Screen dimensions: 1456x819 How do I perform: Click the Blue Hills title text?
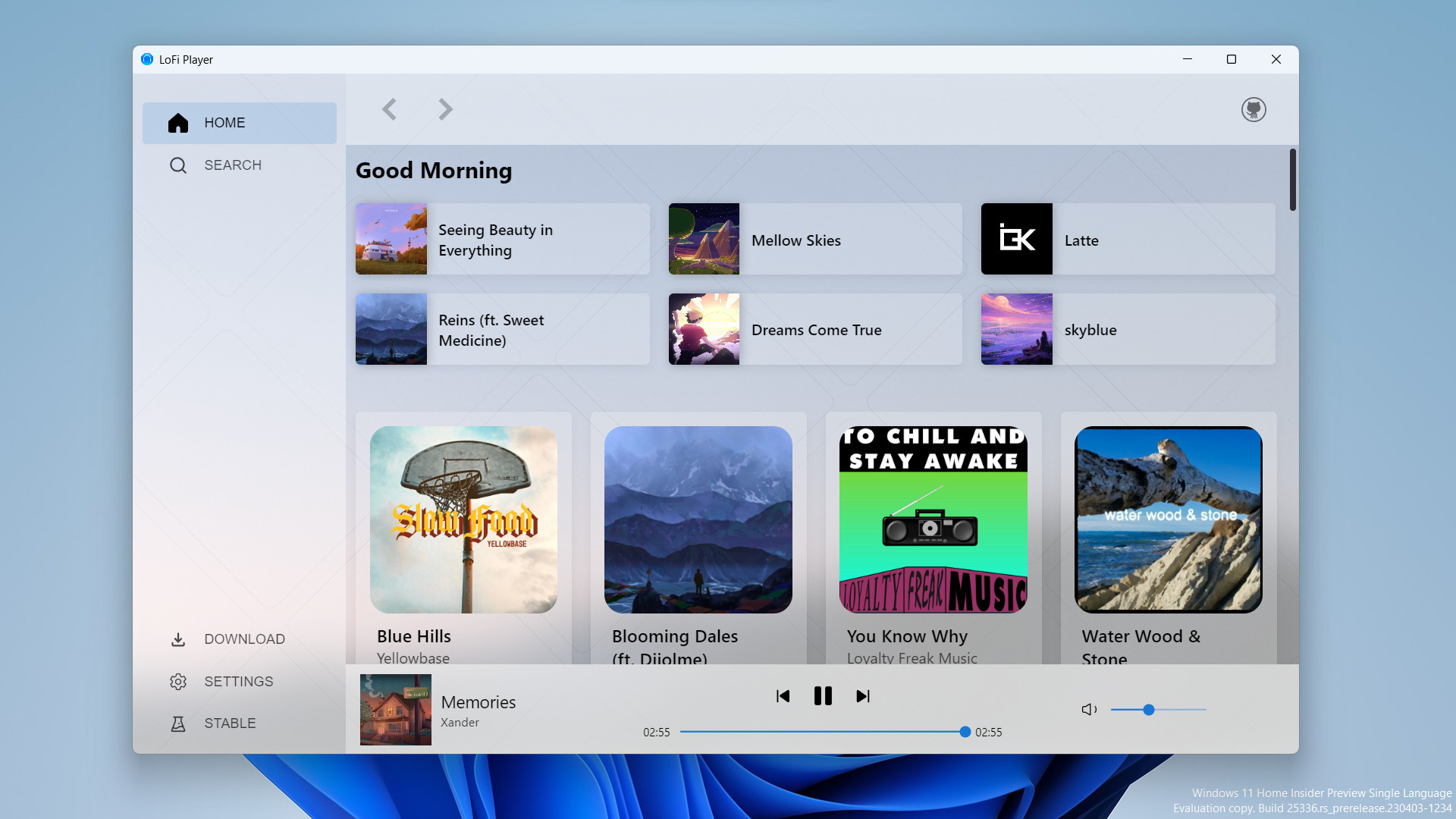[x=414, y=636]
